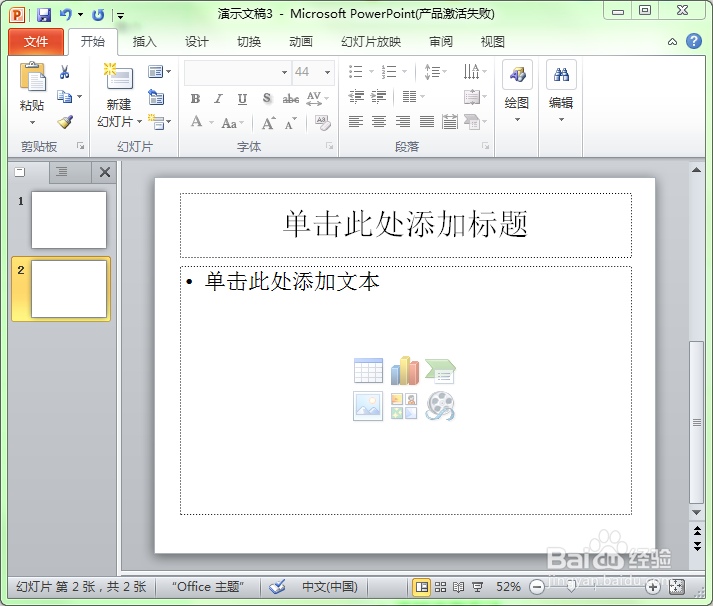
Task: Insert SmartArt graphic icon in placeholder
Action: [440, 371]
